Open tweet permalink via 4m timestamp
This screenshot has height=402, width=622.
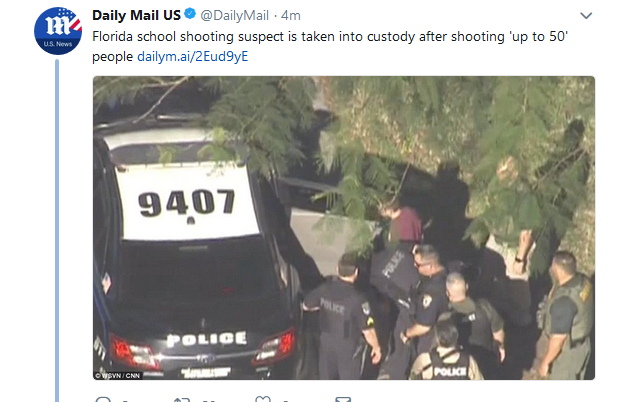(x=291, y=15)
